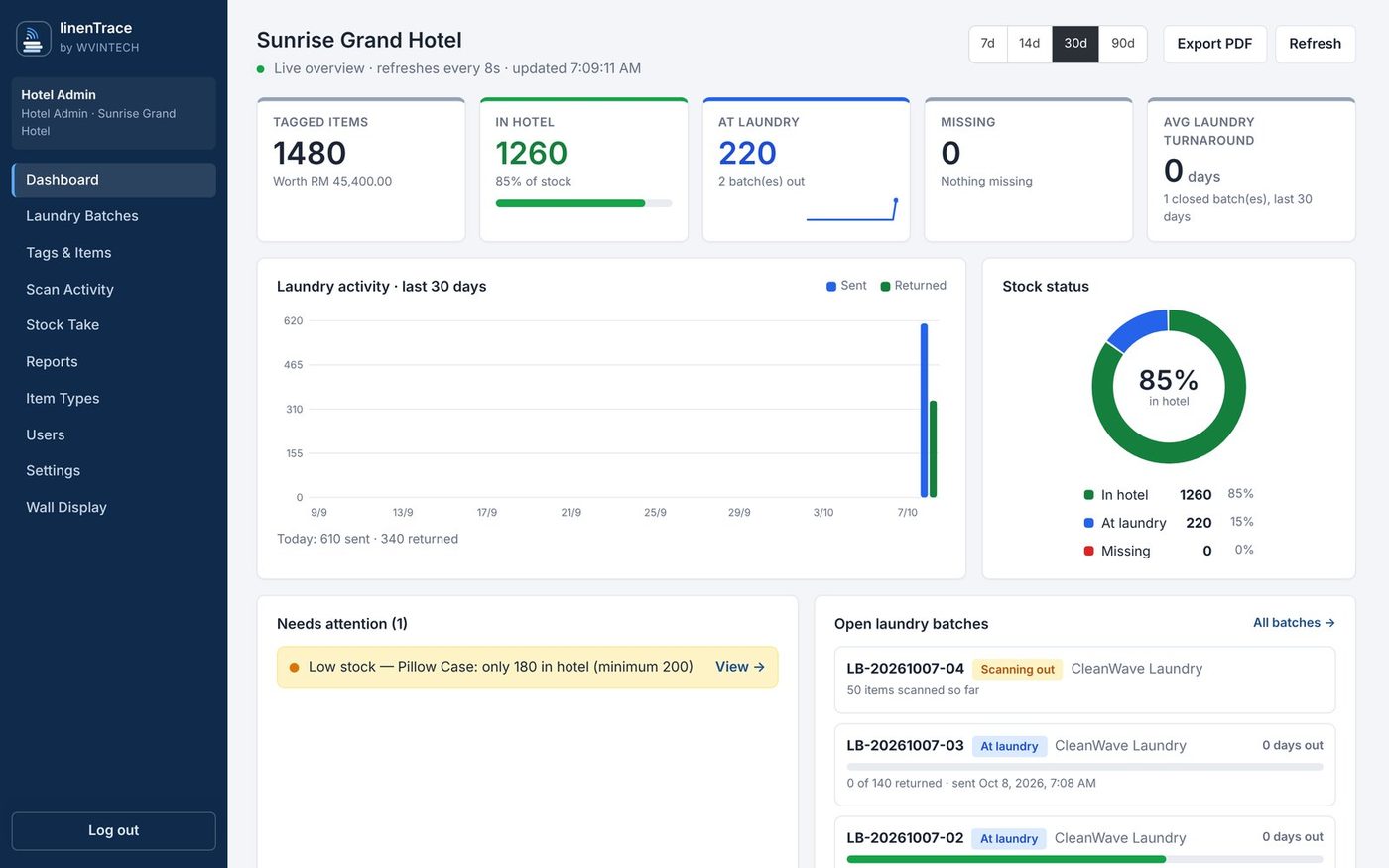Launch the Wall Display view

point(114,508)
